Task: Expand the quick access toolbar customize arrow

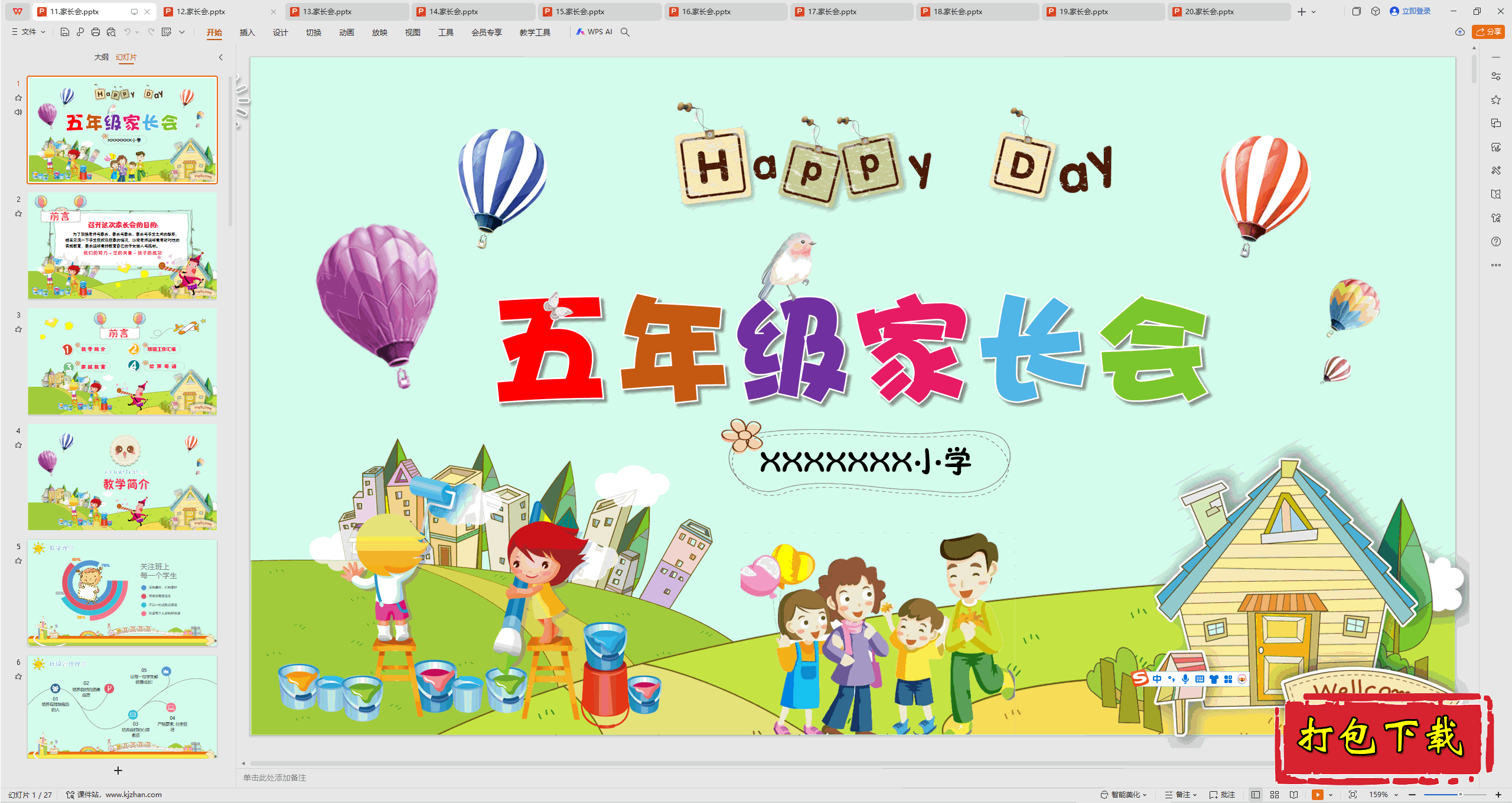Action: (182, 32)
